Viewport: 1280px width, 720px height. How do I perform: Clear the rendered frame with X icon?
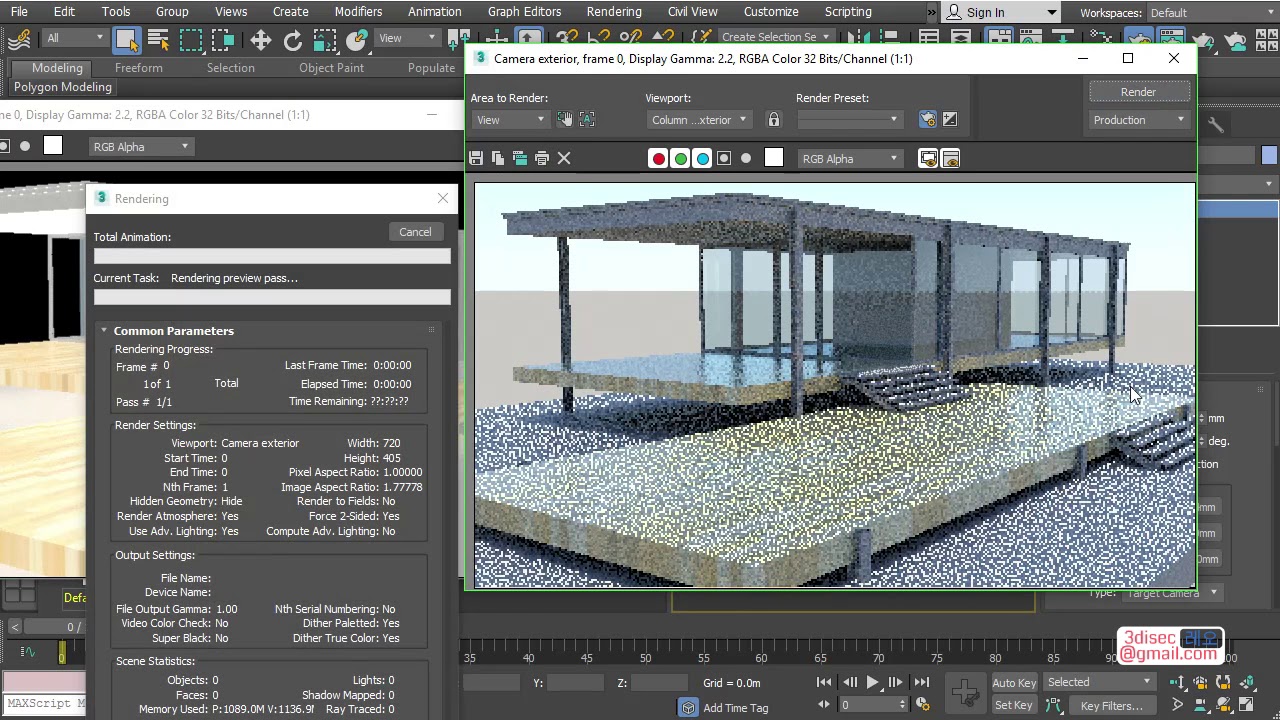(564, 158)
